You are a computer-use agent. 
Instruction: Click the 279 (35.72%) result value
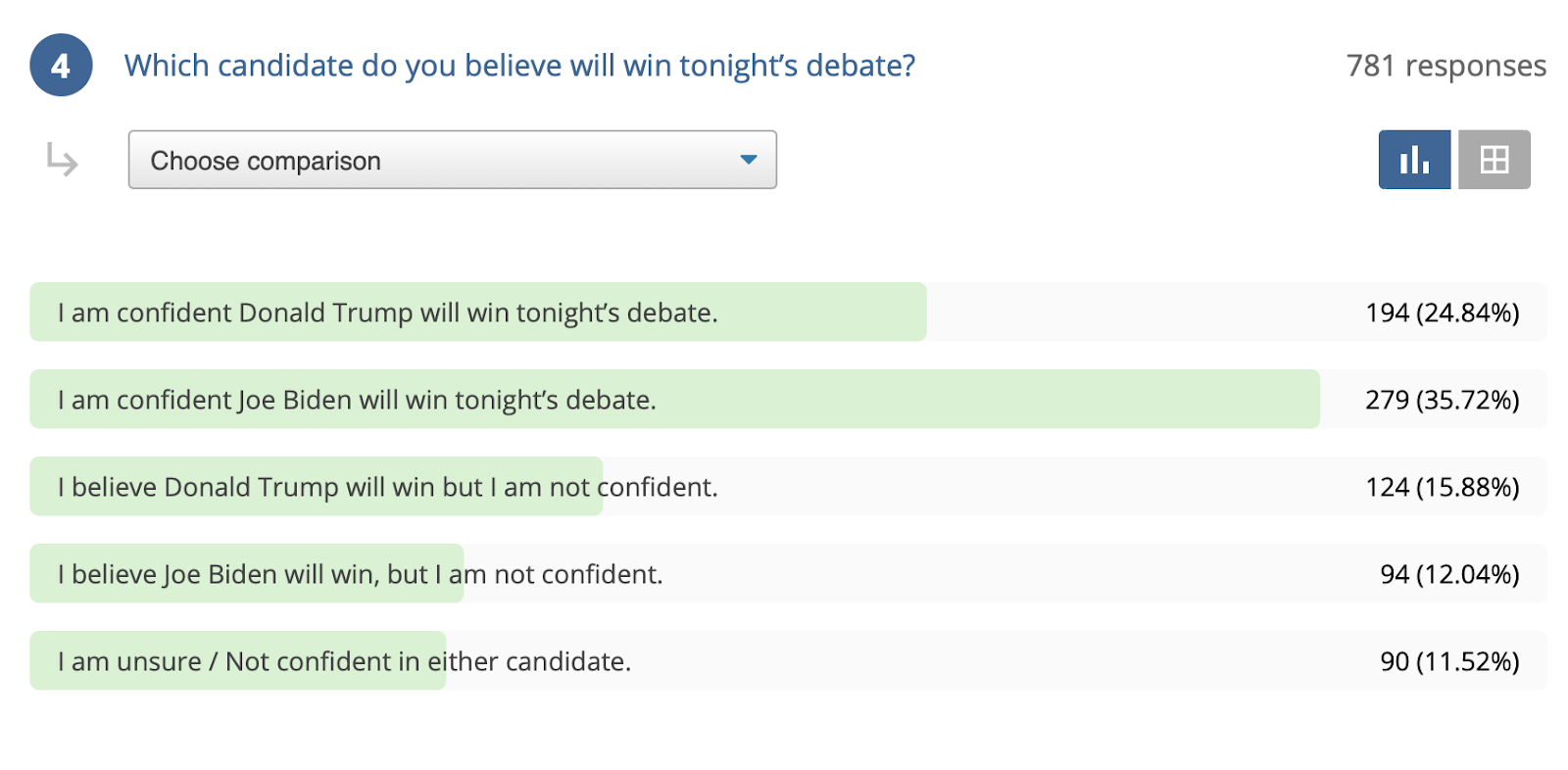click(x=1443, y=400)
